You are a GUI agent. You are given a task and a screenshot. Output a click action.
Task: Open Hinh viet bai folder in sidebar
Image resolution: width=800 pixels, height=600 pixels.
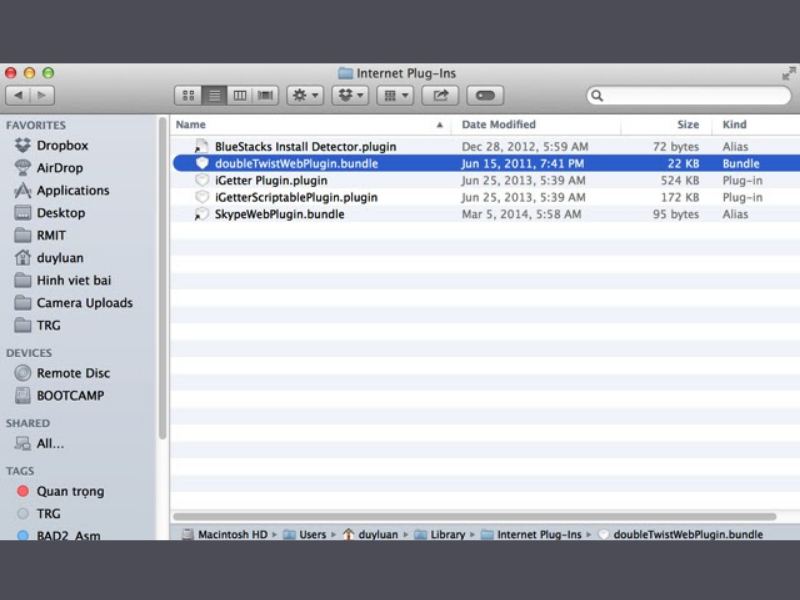click(73, 280)
